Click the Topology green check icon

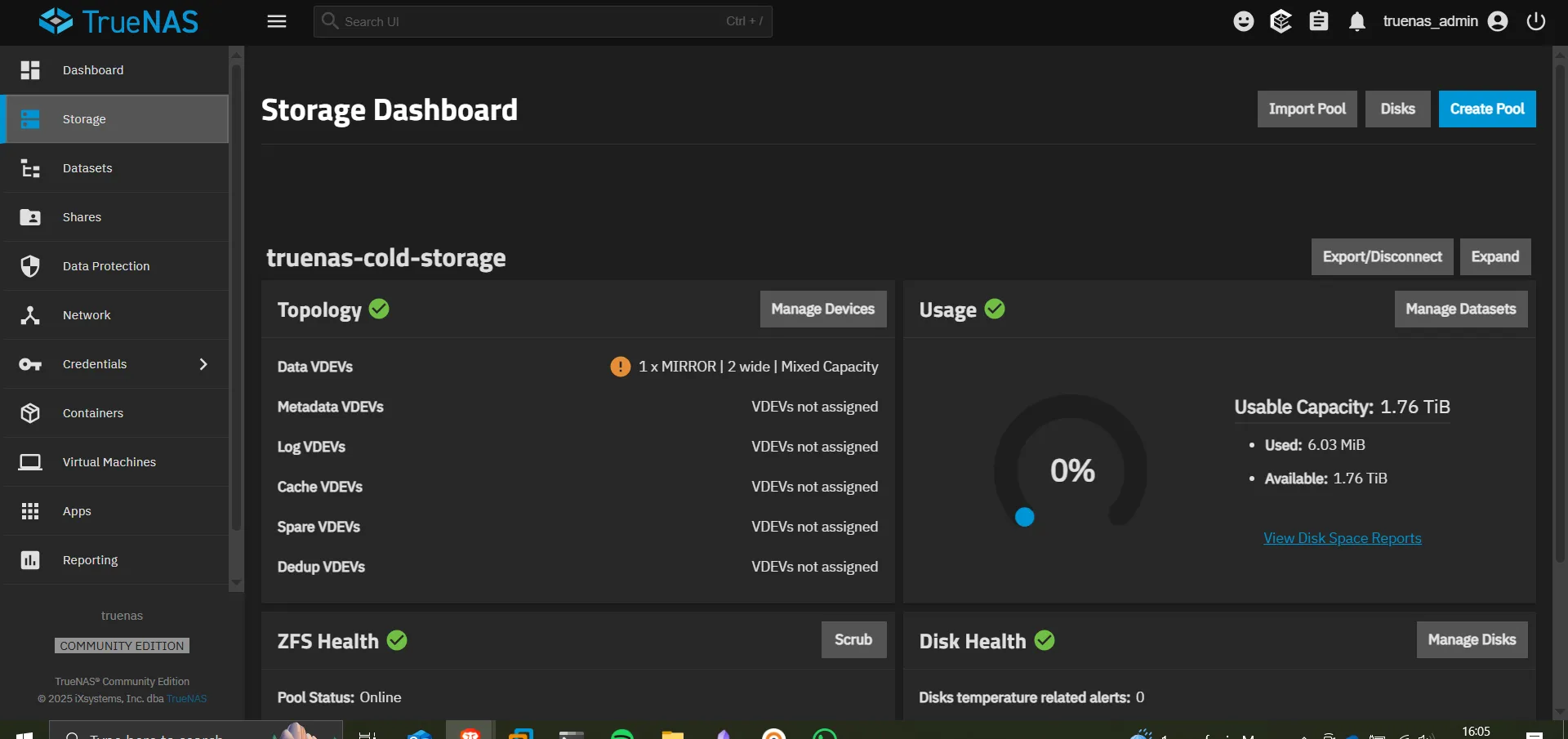[379, 309]
